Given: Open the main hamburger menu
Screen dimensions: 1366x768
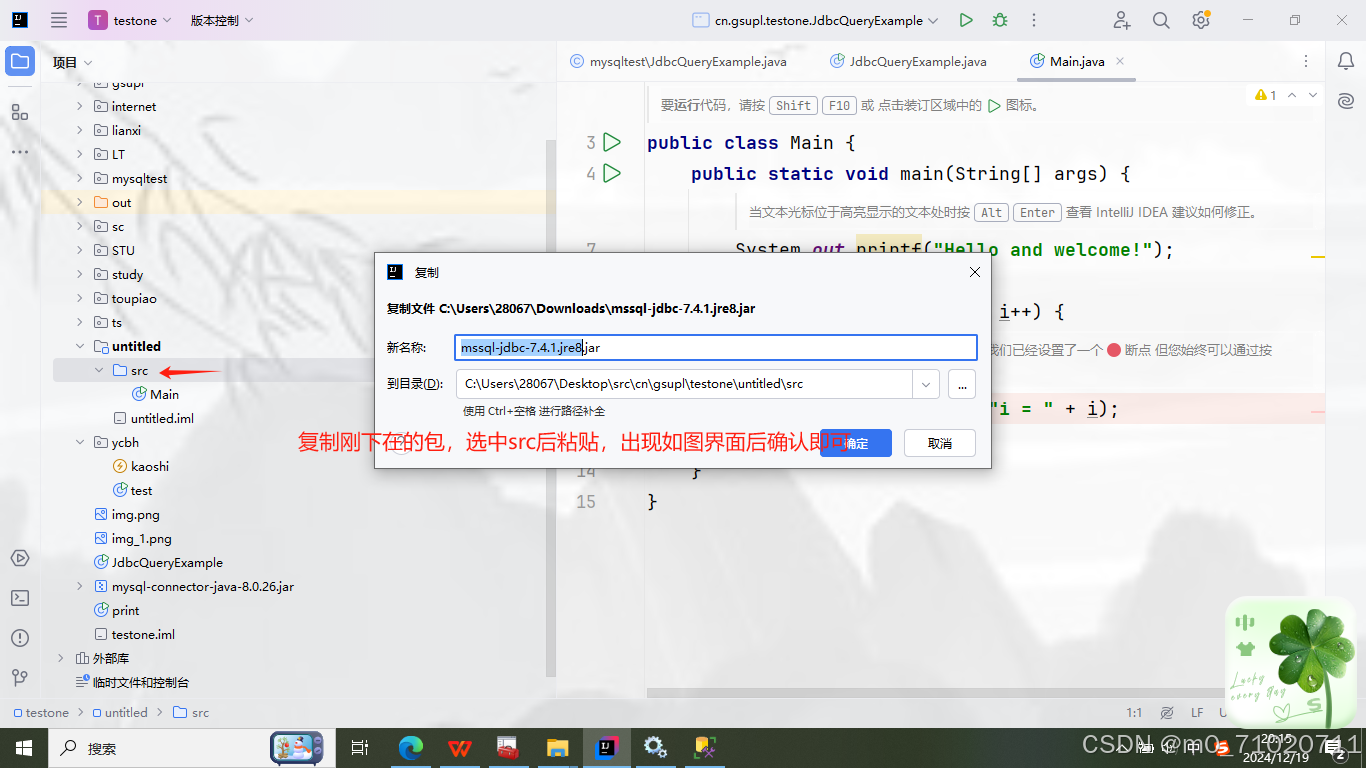Looking at the screenshot, I should pyautogui.click(x=59, y=20).
